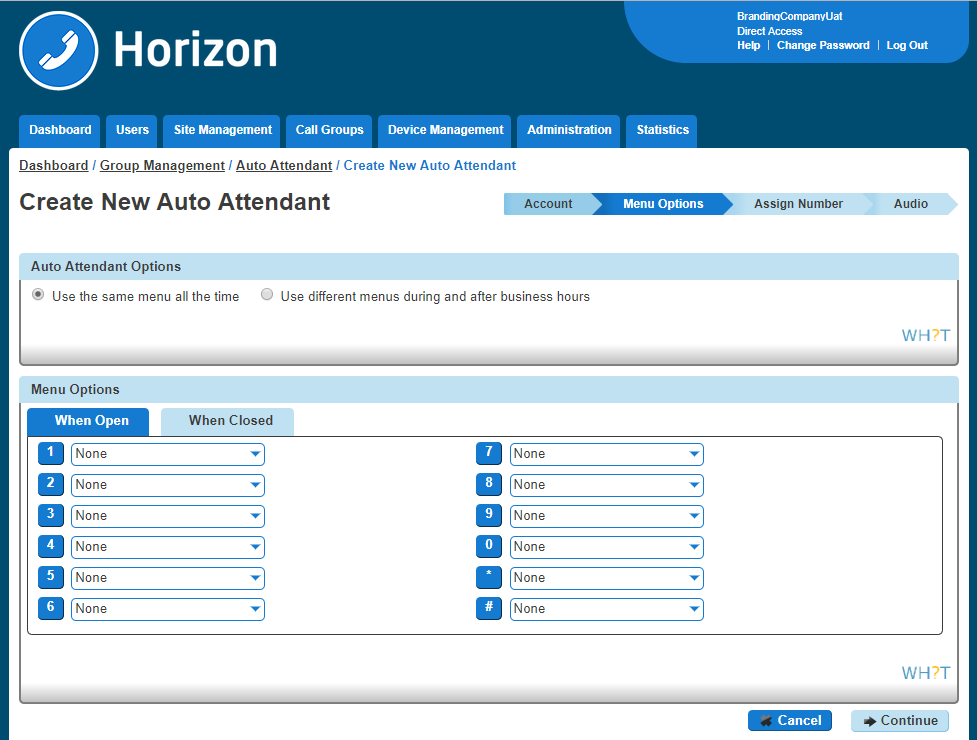Viewport: 977px width, 740px height.
Task: Click the Create New Auto Attendant breadcrumb
Action: coord(430,166)
